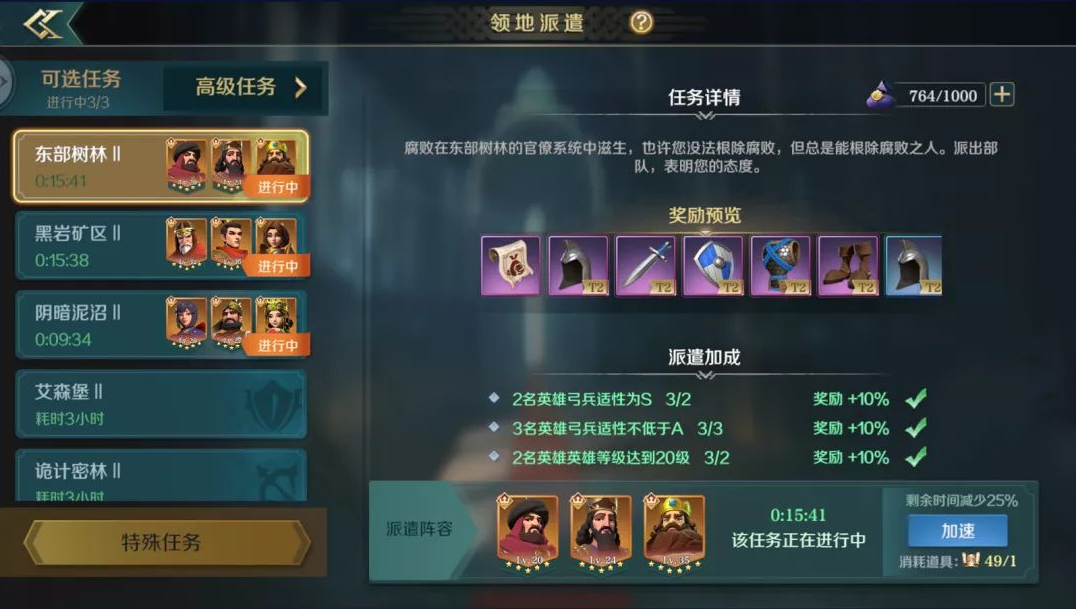Select the scroll reward icon

click(510, 266)
